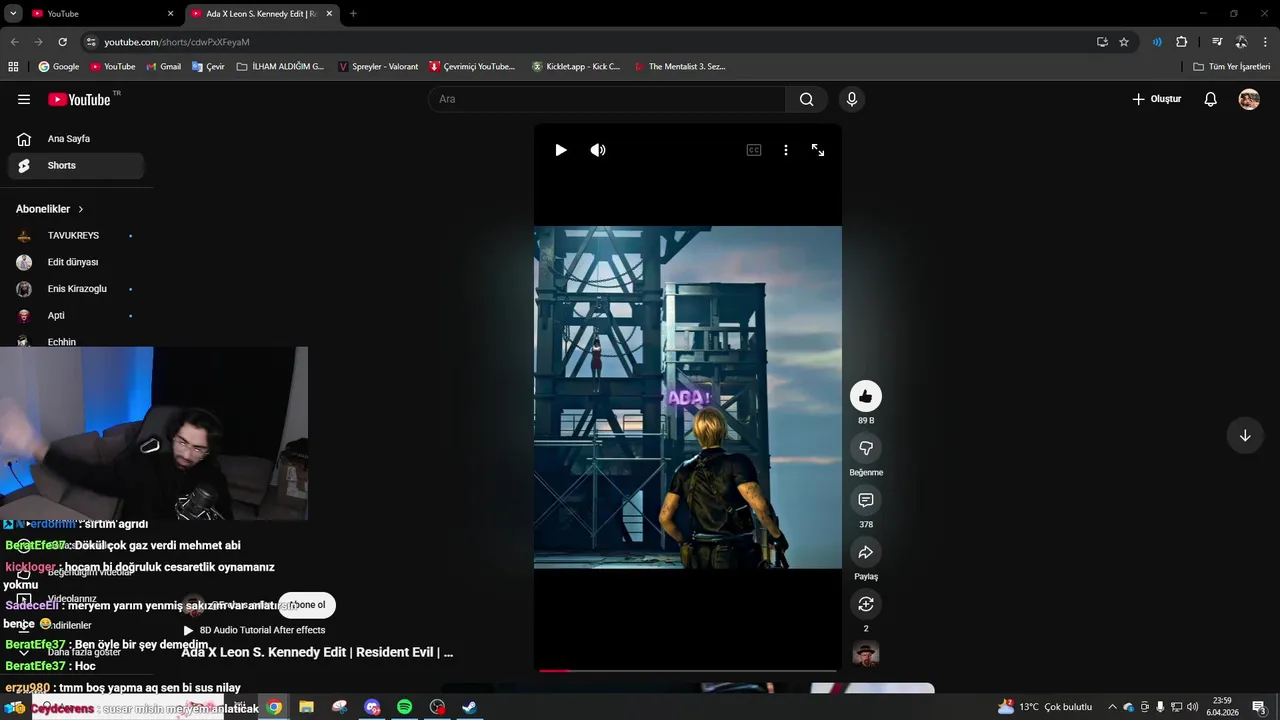Open the Extensions puzzle menu
The width and height of the screenshot is (1280, 720).
click(1182, 42)
